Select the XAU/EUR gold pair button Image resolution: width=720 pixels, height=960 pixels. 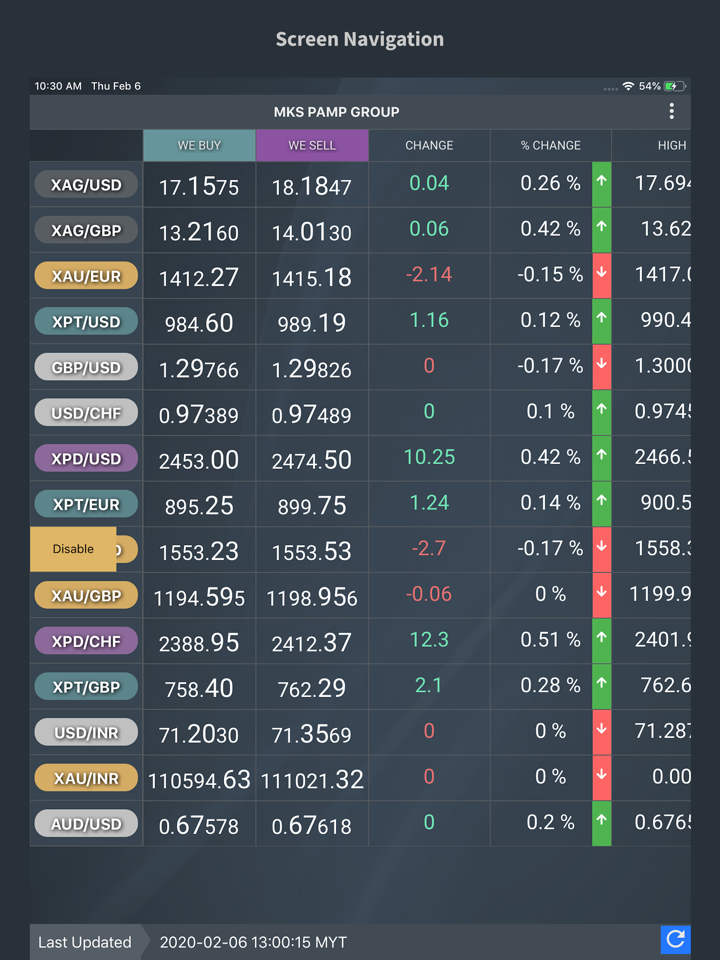(86, 275)
